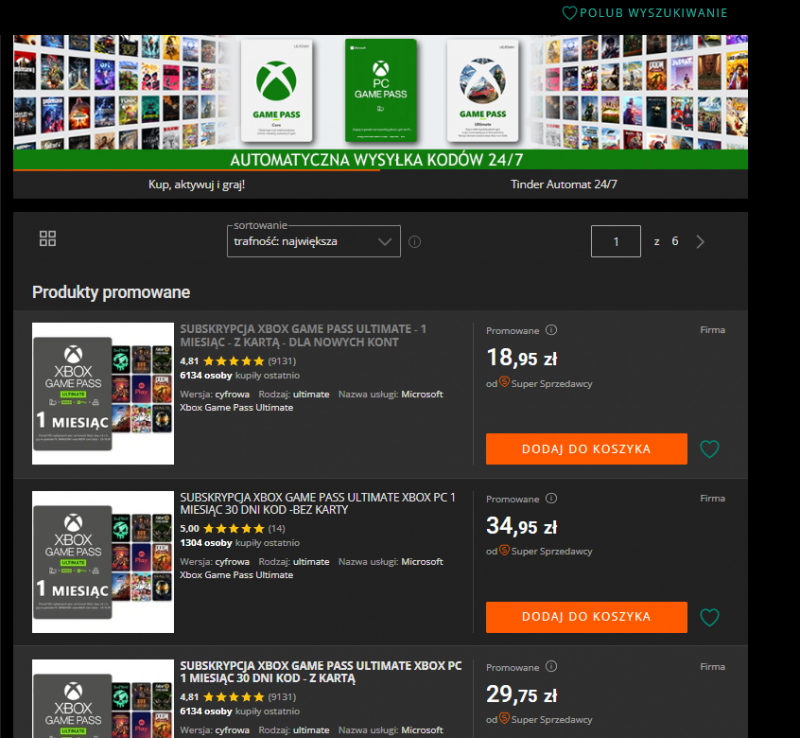
Task: Add the 18,95 zł Game Pass to cart
Action: click(586, 449)
